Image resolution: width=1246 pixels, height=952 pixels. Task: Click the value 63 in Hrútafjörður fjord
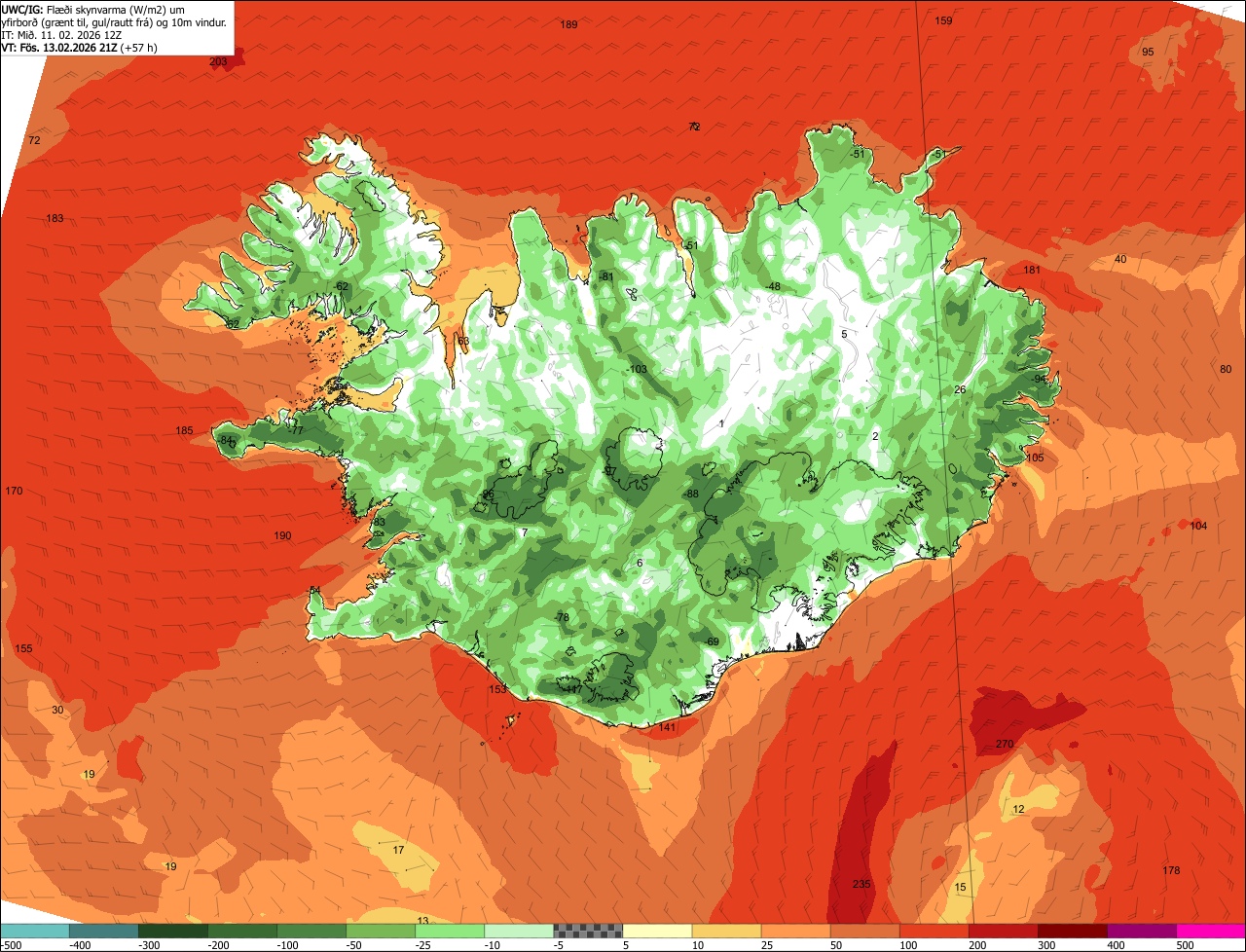(x=463, y=341)
